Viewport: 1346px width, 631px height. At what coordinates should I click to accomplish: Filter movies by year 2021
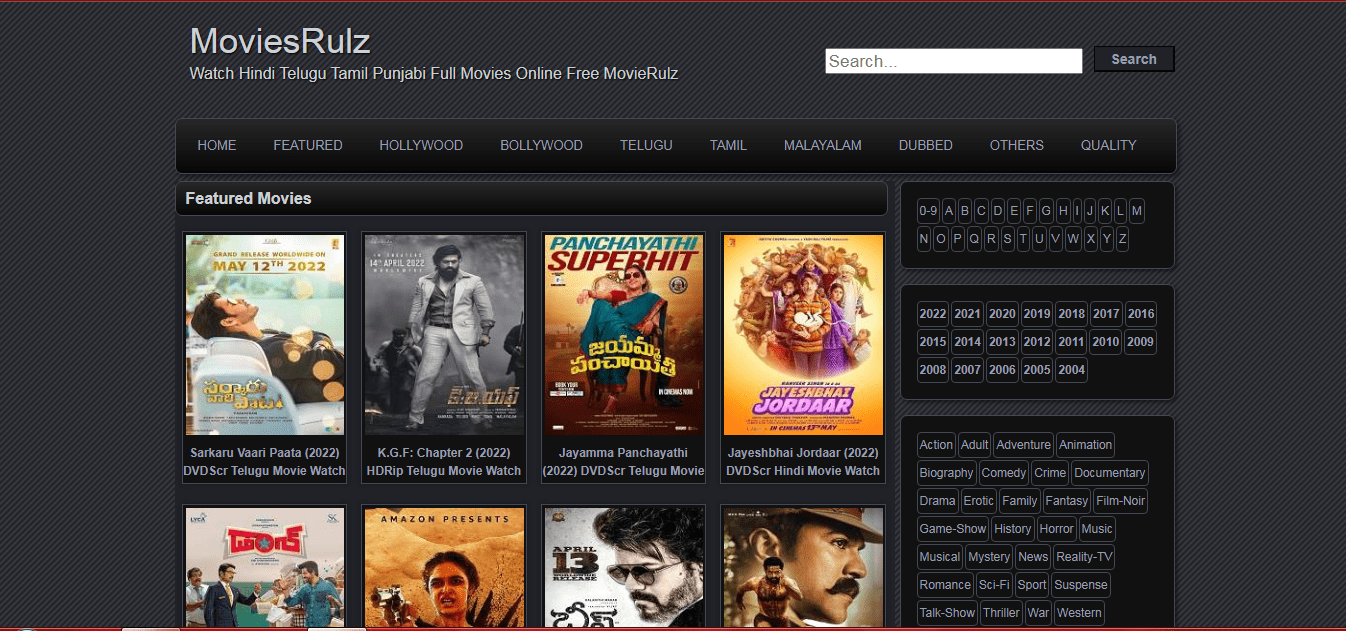click(x=967, y=314)
